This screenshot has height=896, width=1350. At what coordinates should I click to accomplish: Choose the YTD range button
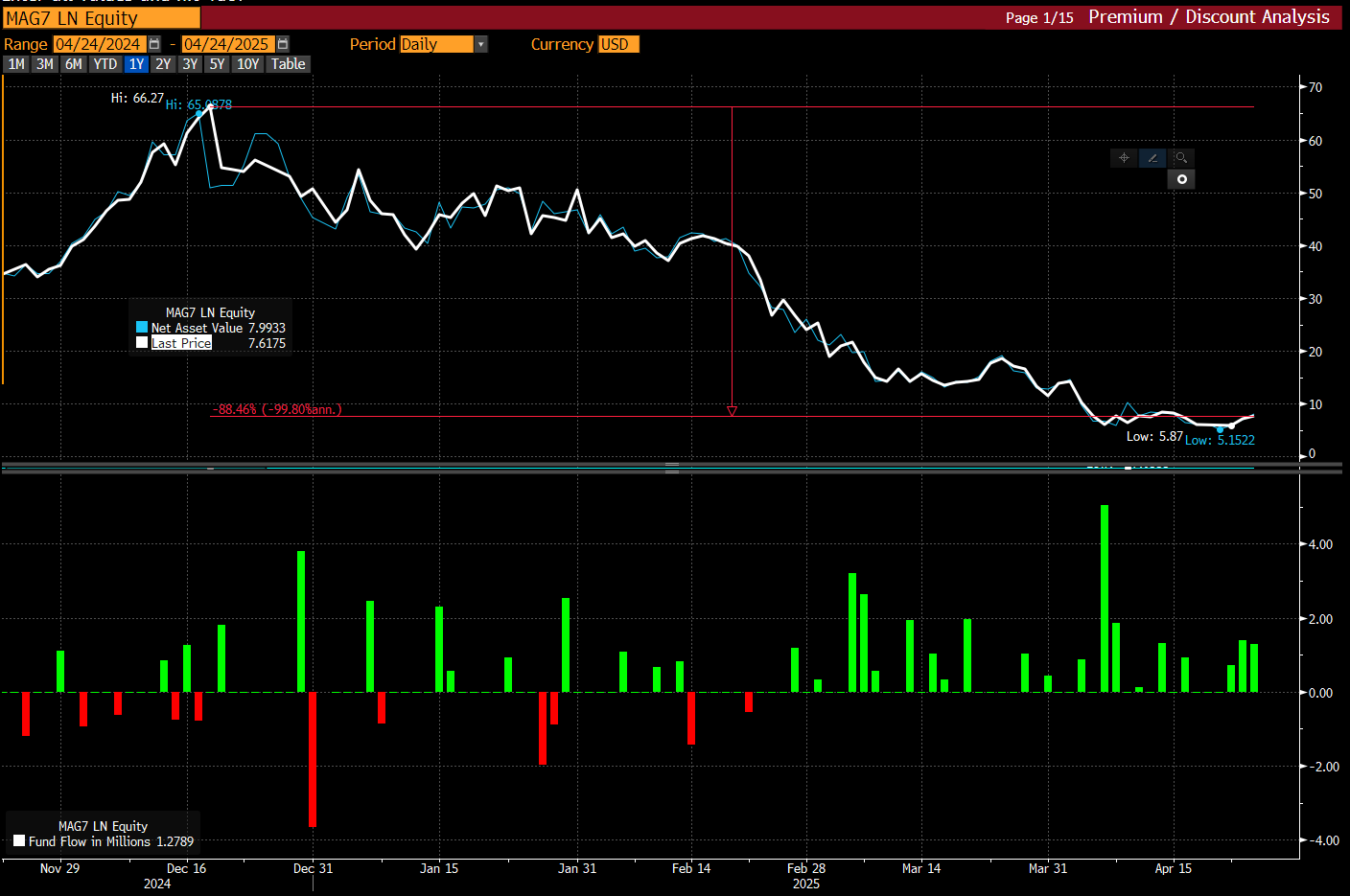pos(105,64)
